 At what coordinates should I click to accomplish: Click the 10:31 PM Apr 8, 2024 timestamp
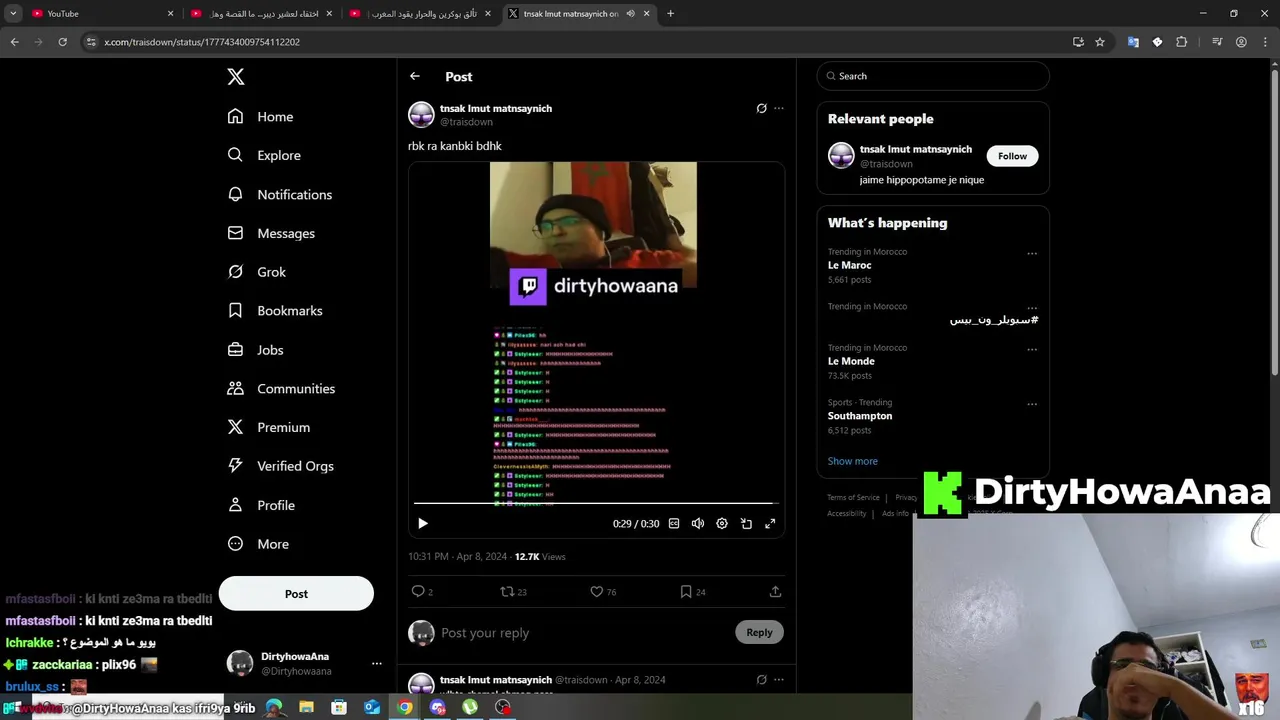point(457,556)
